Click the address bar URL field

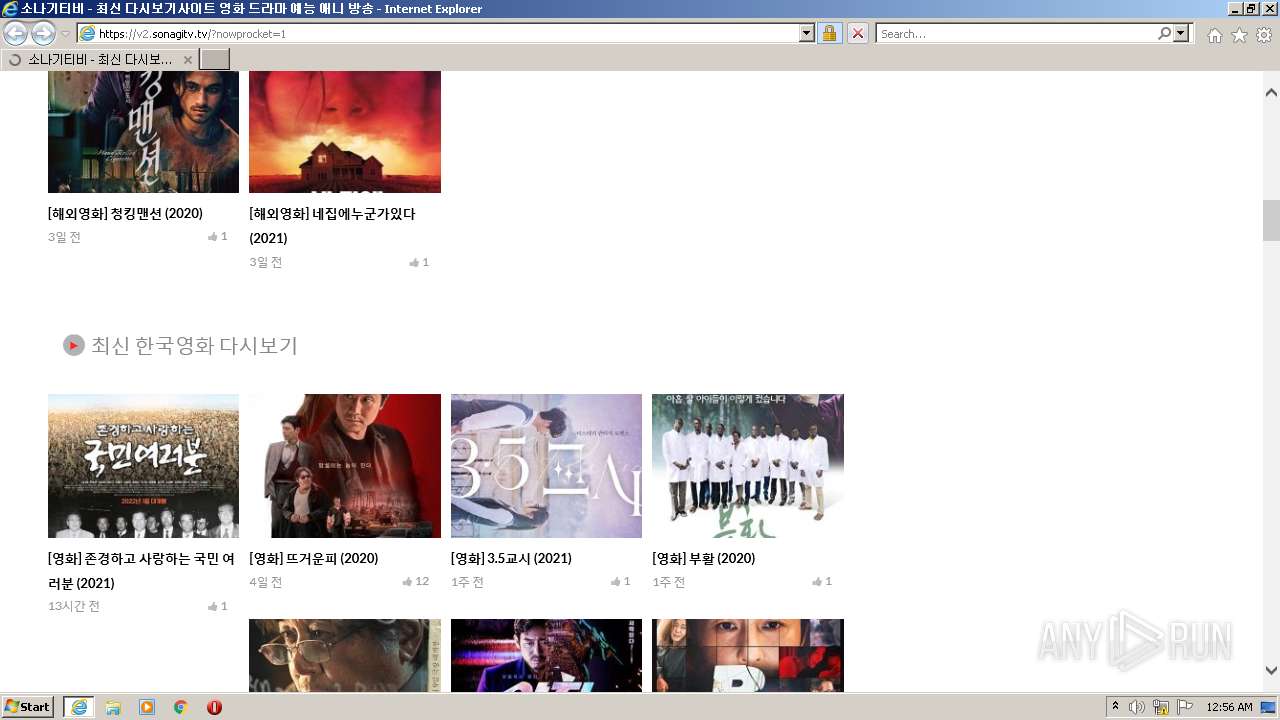point(446,33)
